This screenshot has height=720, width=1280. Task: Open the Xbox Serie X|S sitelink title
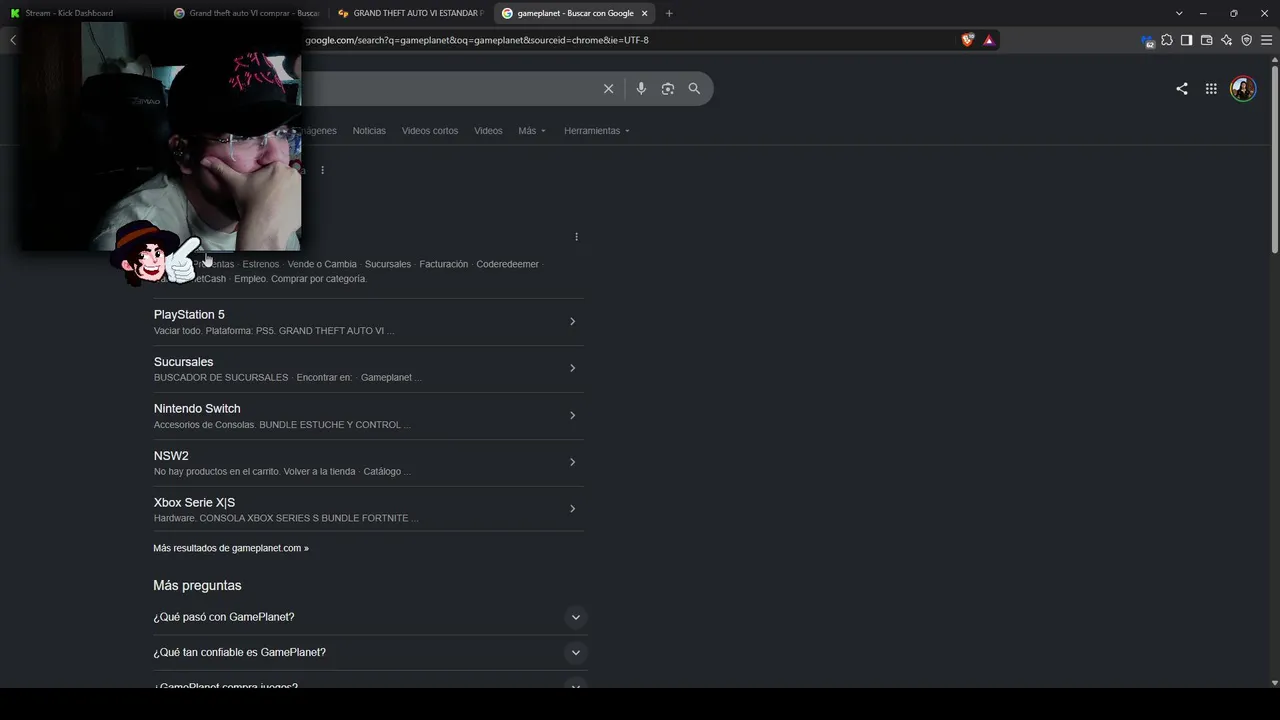pyautogui.click(x=194, y=503)
